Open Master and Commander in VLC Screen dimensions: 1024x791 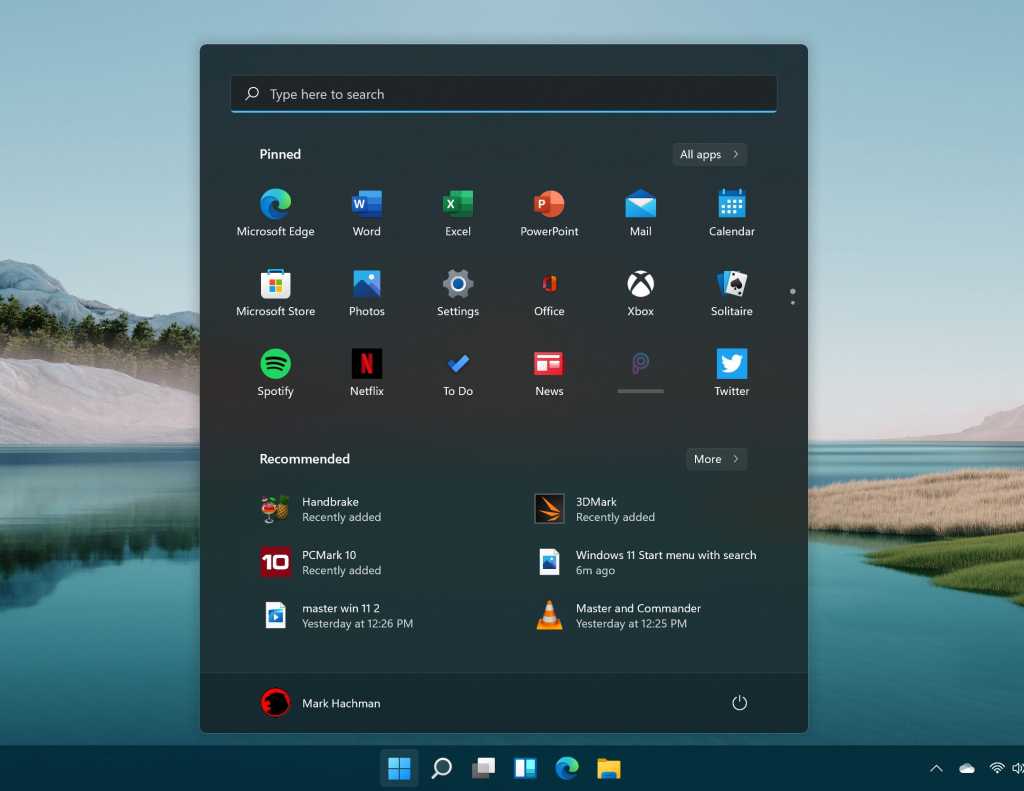[618, 615]
